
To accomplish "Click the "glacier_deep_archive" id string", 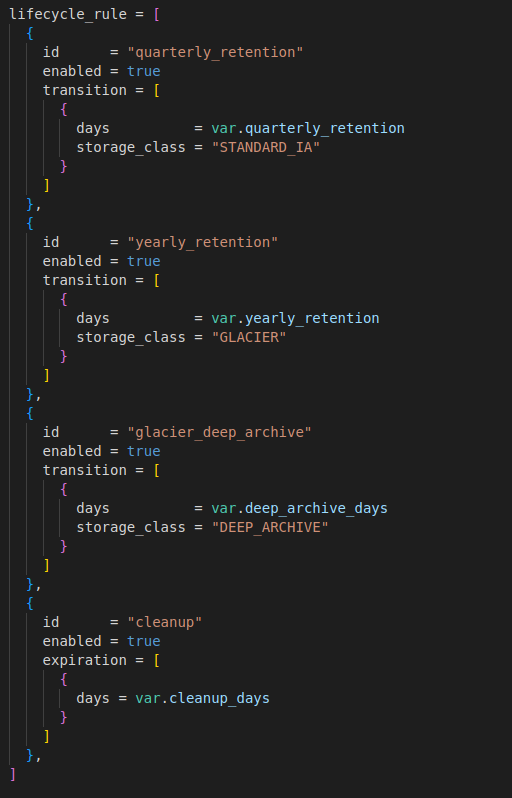I will 219,432.
